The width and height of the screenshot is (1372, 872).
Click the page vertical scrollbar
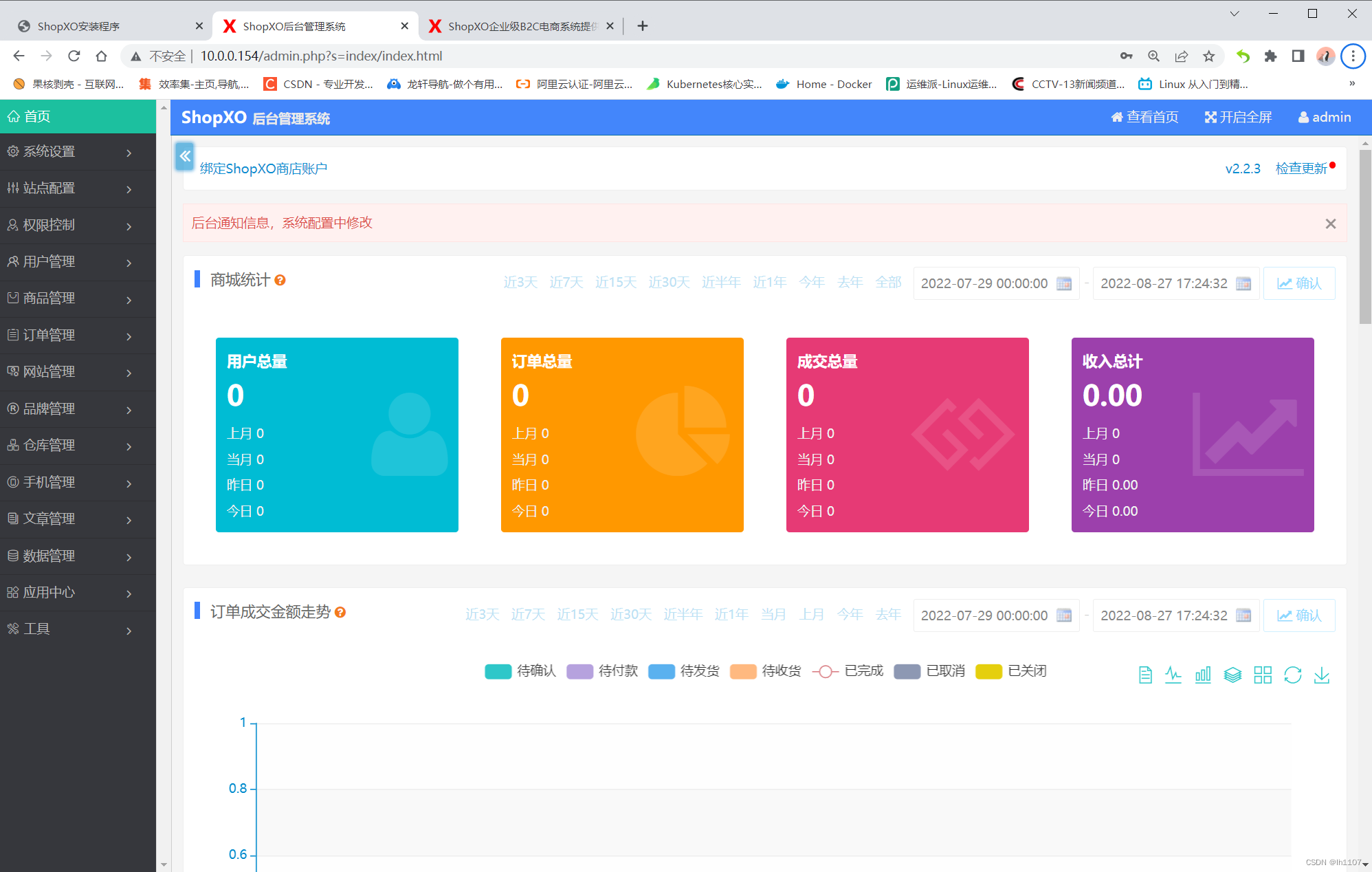(1365, 237)
